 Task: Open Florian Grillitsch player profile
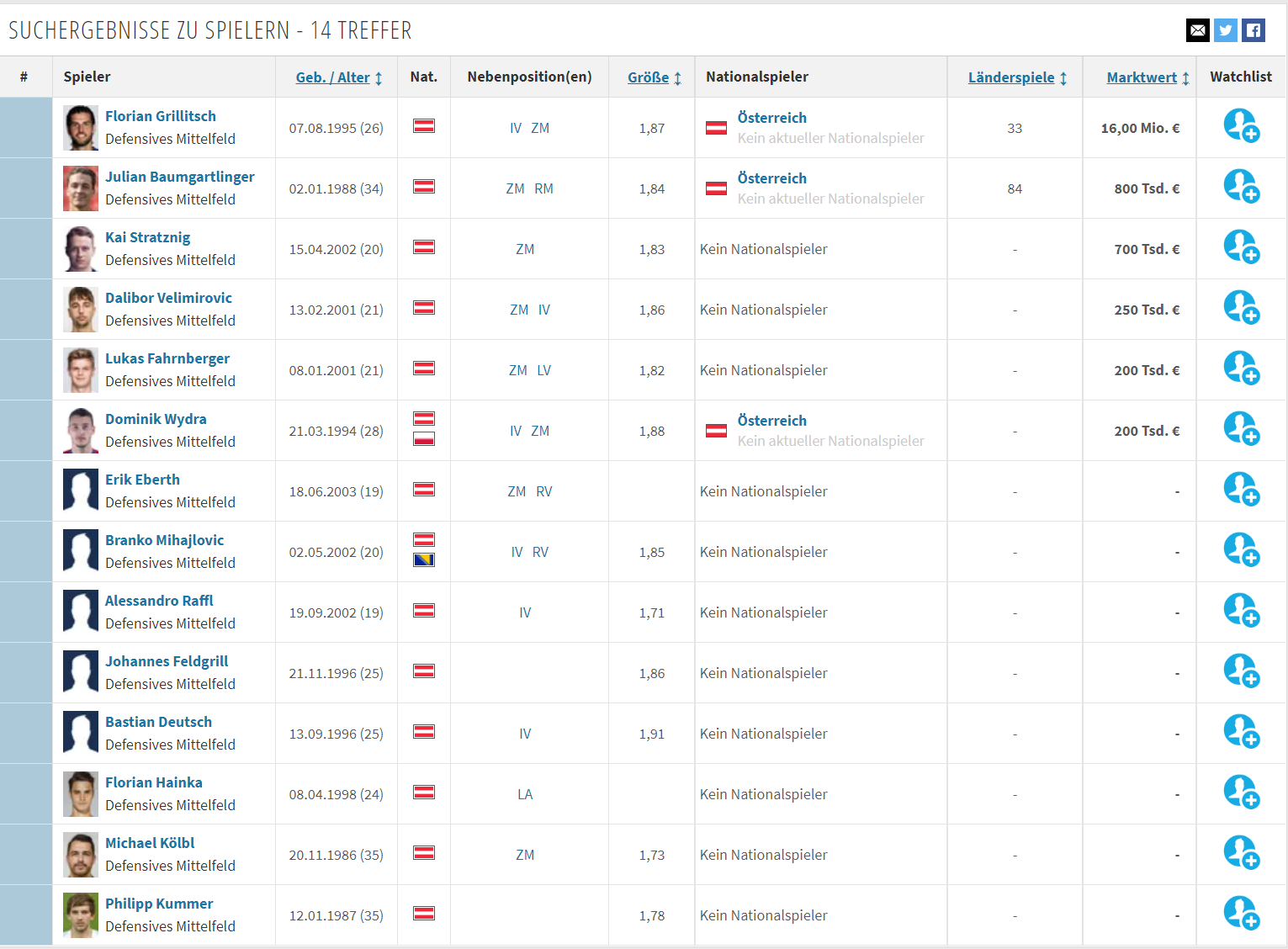click(161, 116)
